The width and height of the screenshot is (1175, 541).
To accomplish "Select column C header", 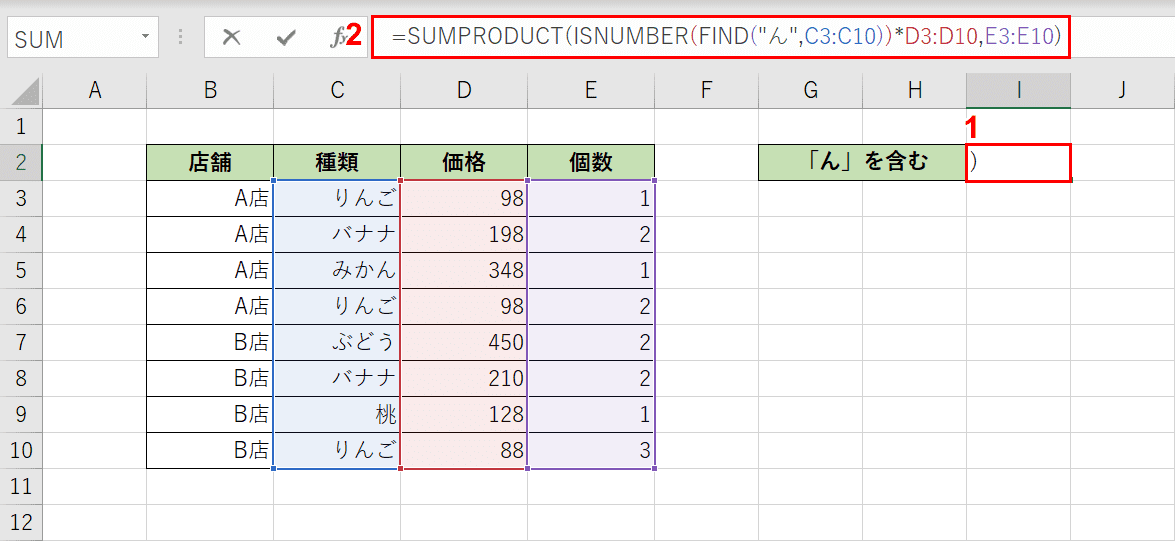I will 337,90.
